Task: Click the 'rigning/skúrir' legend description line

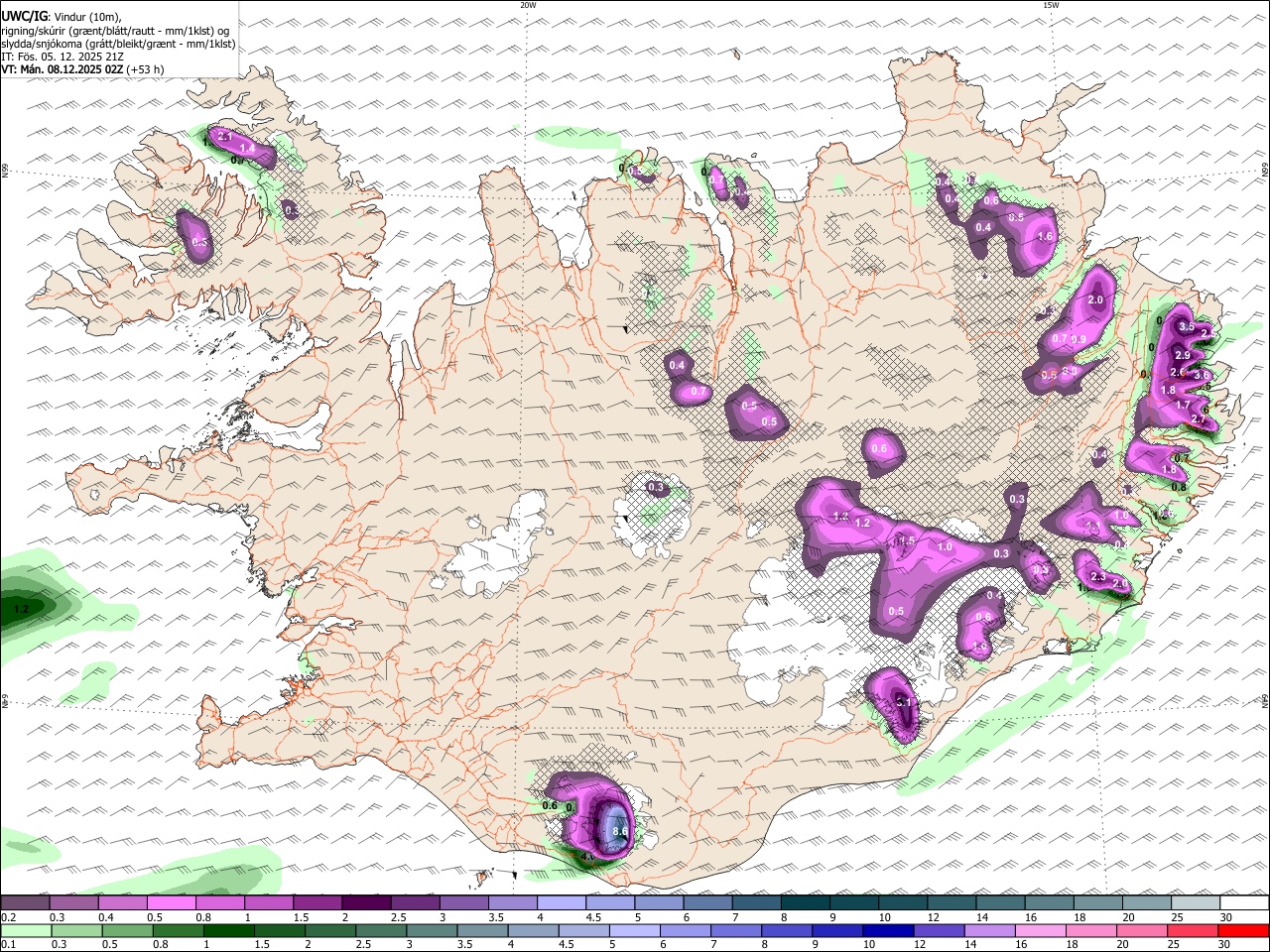Action: pyautogui.click(x=115, y=31)
